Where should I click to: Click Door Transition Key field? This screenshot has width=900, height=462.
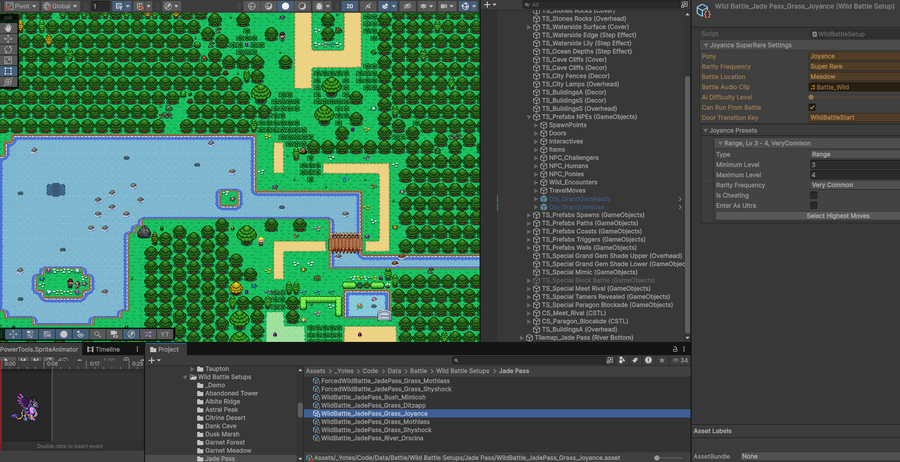[x=854, y=118]
